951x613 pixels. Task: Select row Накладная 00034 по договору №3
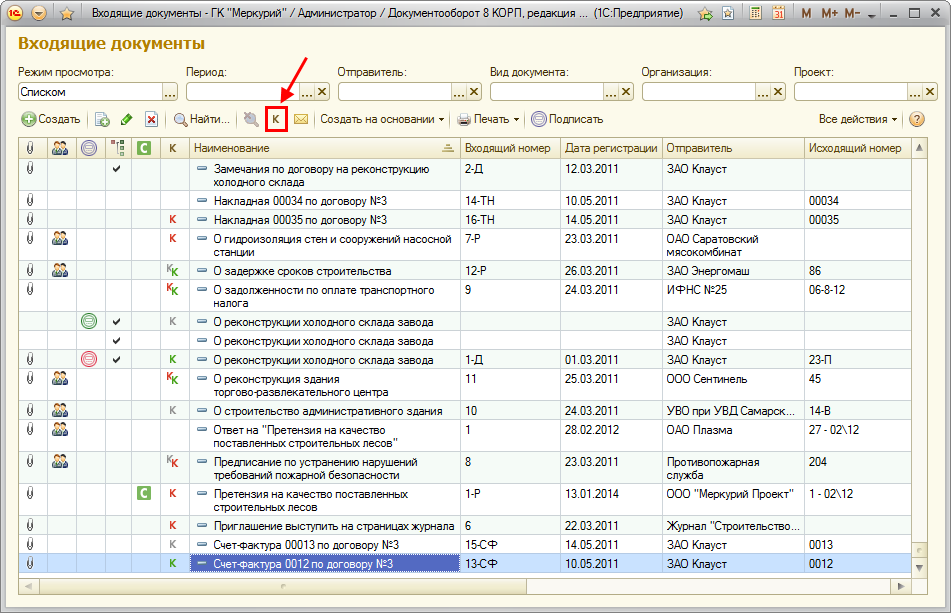[x=300, y=201]
